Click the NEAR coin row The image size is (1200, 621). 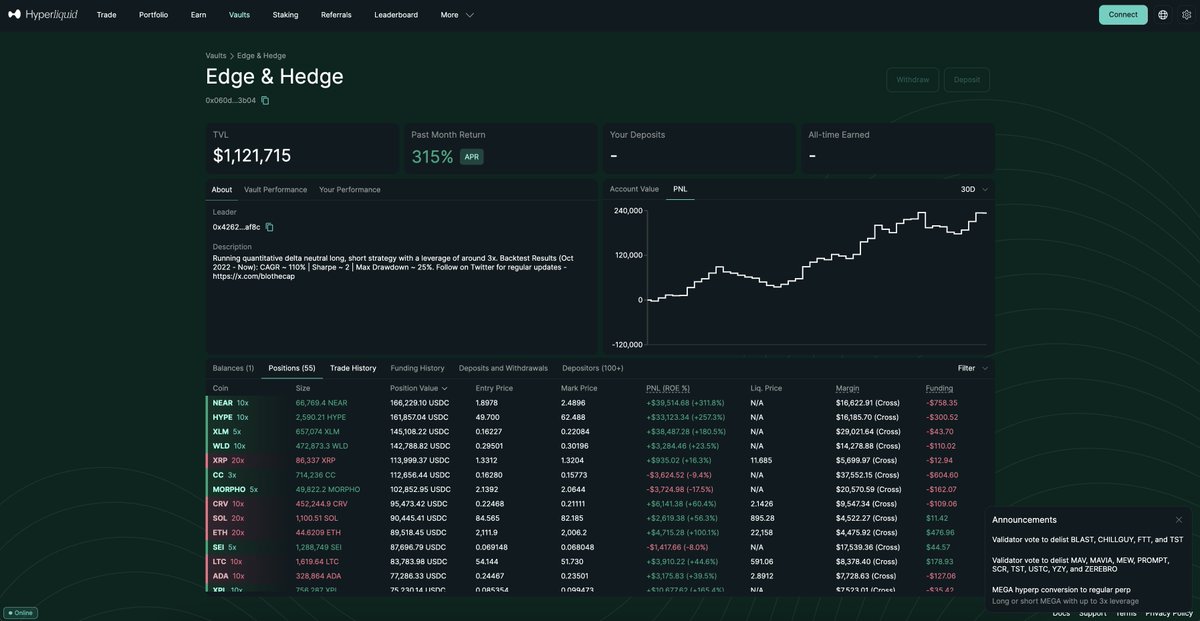click(600, 403)
